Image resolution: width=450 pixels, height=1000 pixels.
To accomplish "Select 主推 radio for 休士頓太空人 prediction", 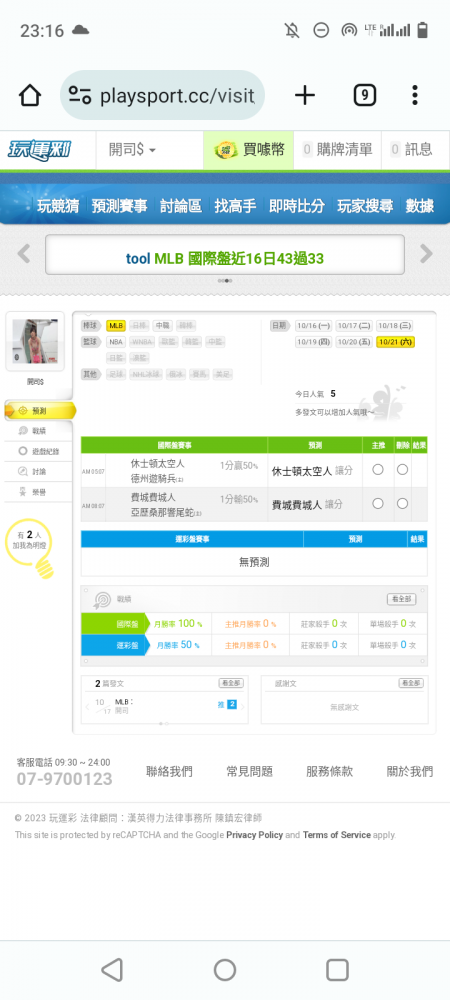I will [378, 469].
